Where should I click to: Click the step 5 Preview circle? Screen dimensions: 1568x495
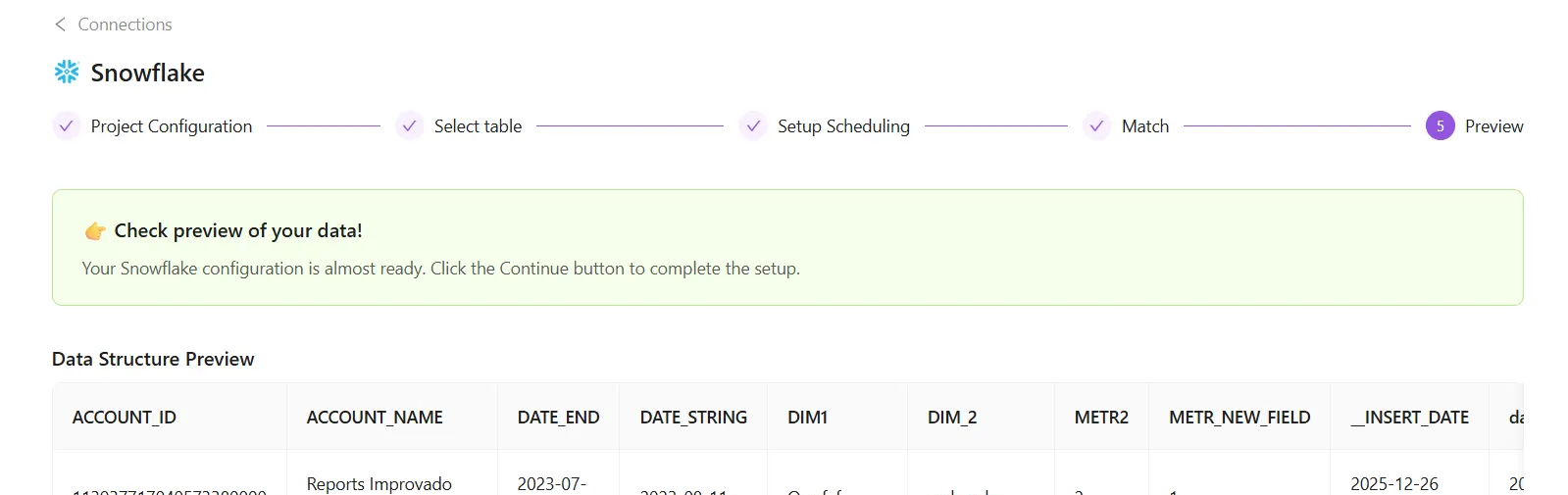[1440, 126]
